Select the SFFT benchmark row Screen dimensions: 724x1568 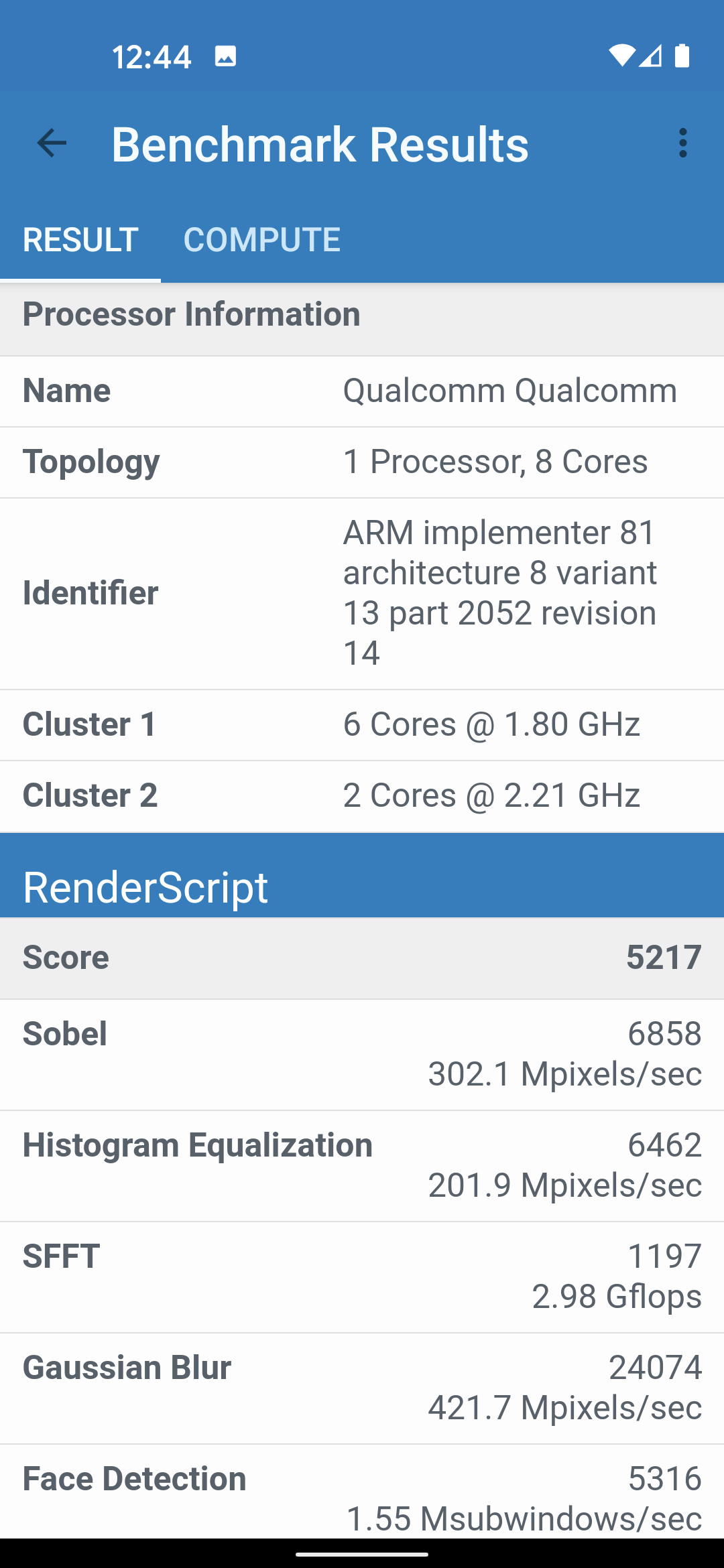pos(362,1277)
